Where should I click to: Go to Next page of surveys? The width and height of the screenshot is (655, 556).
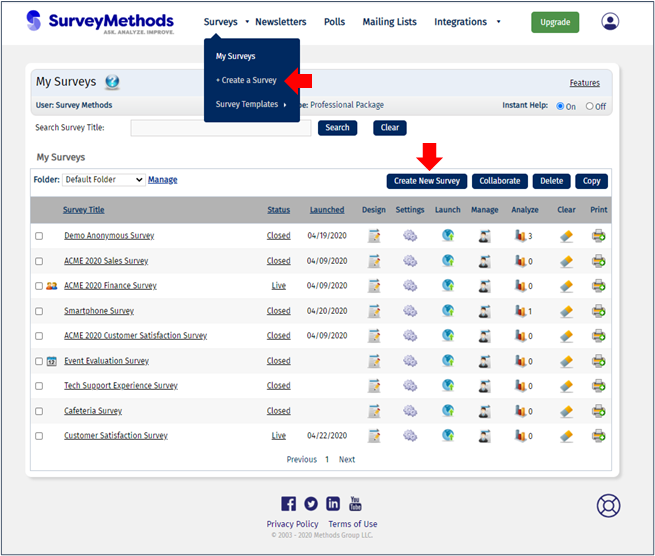point(347,460)
